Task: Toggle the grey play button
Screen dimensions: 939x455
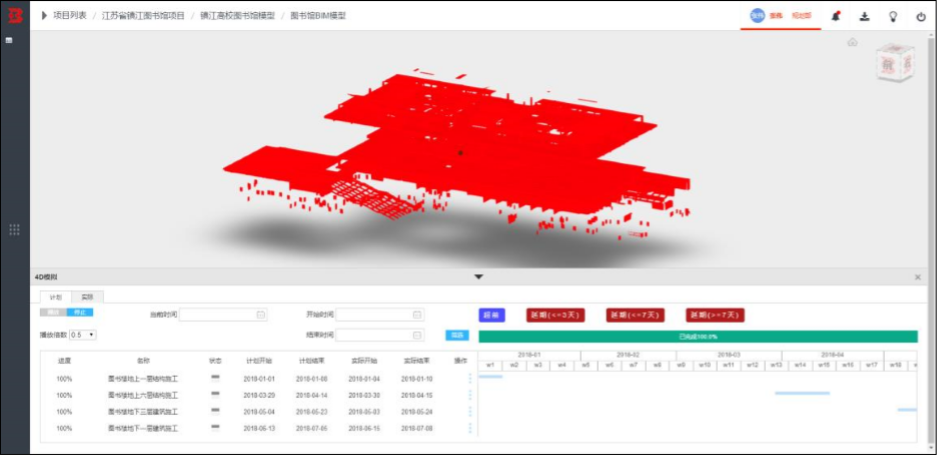Action: [53, 313]
